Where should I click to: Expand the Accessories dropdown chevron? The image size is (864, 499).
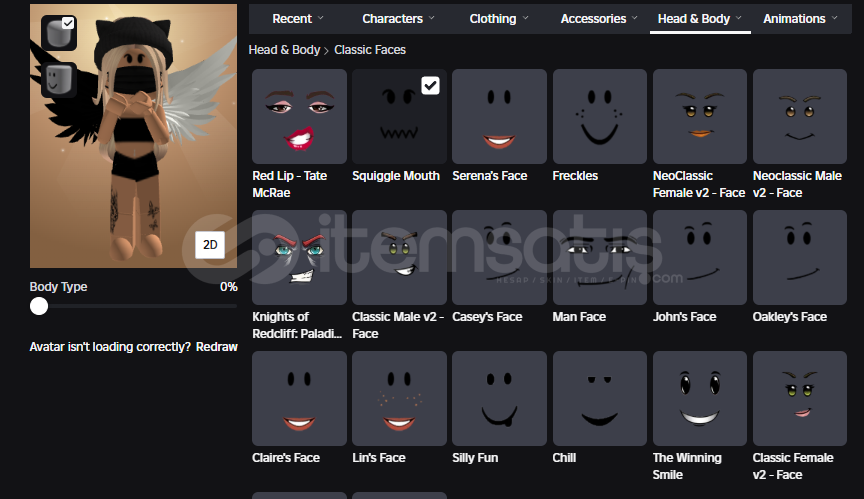[635, 18]
